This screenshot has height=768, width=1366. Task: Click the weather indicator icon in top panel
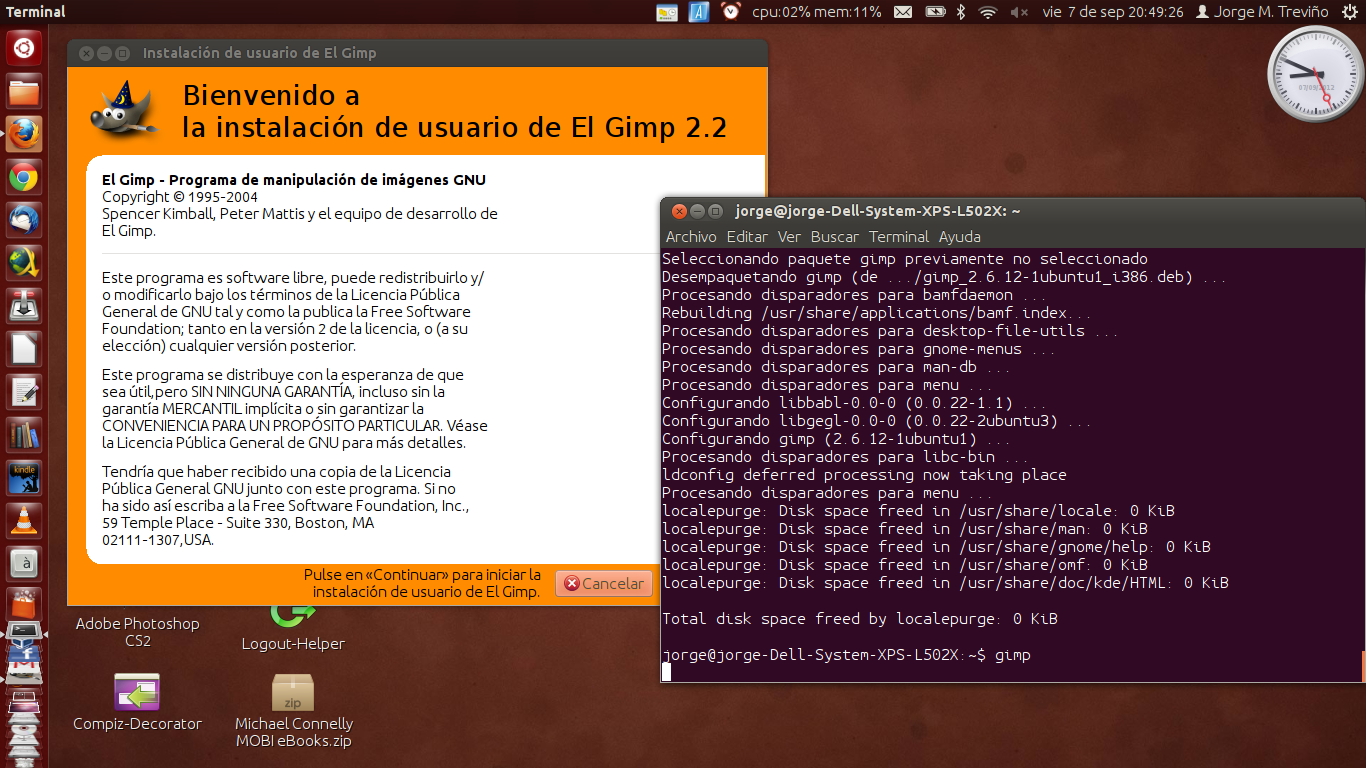pos(667,12)
